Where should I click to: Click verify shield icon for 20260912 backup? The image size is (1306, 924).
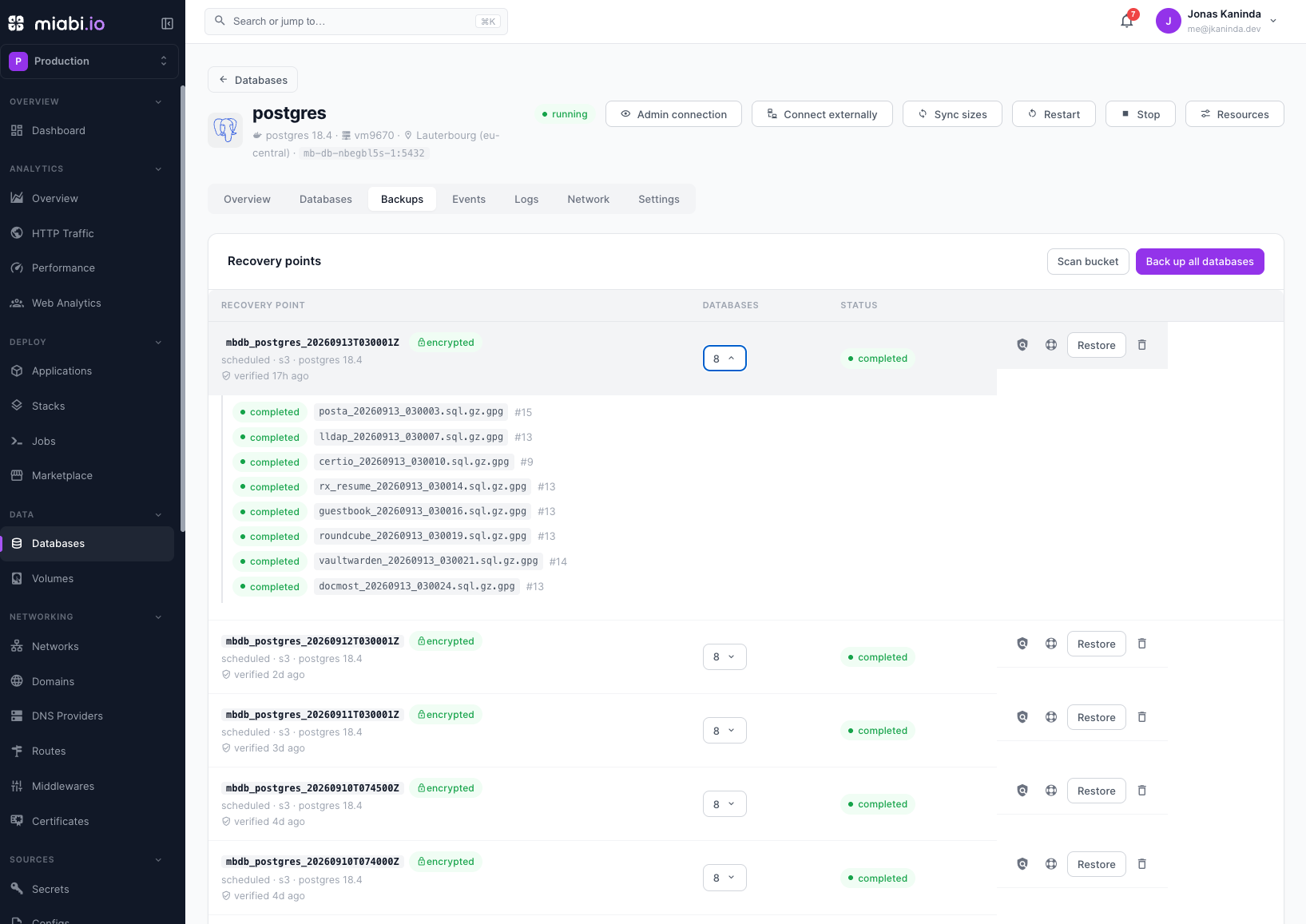(x=1022, y=644)
